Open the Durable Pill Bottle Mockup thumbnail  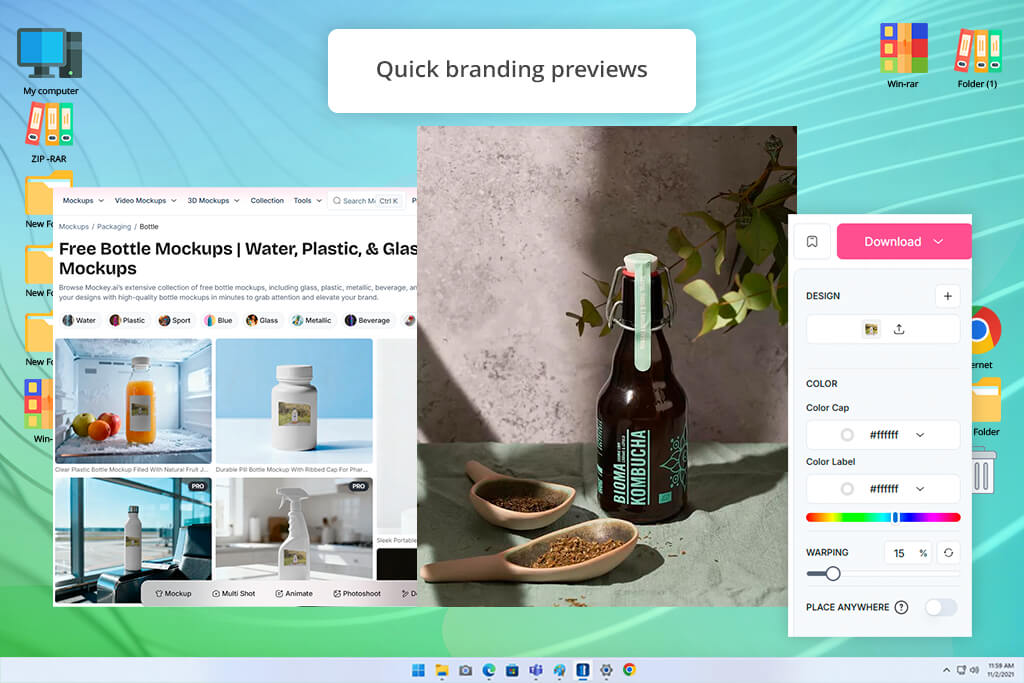tap(294, 400)
